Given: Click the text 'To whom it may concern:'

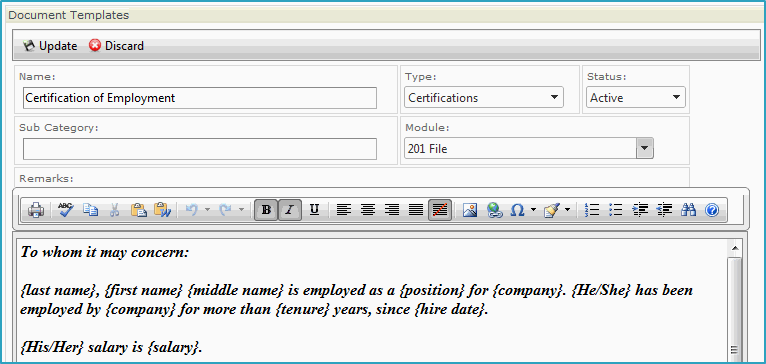Looking at the screenshot, I should [105, 253].
